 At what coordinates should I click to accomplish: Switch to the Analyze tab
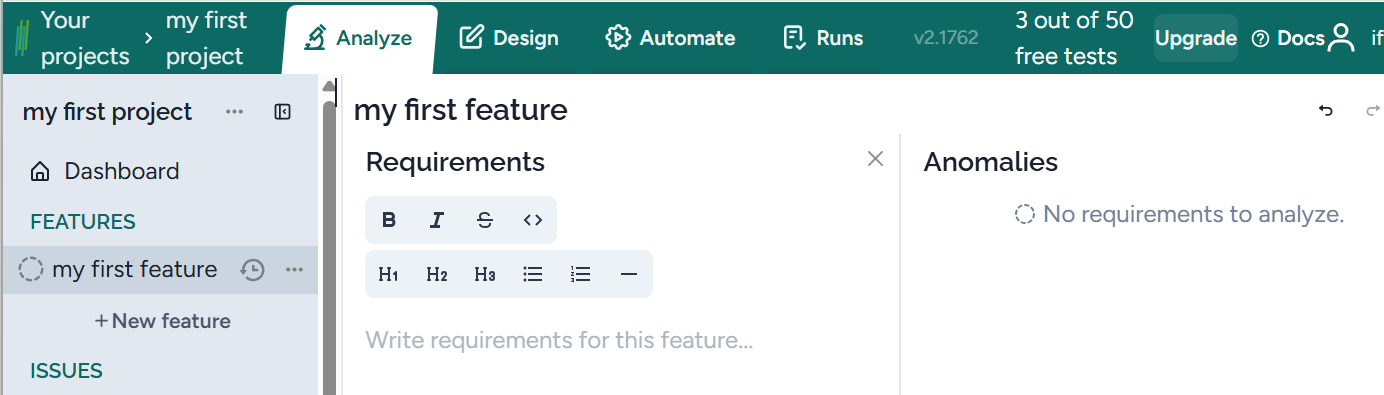tap(359, 39)
